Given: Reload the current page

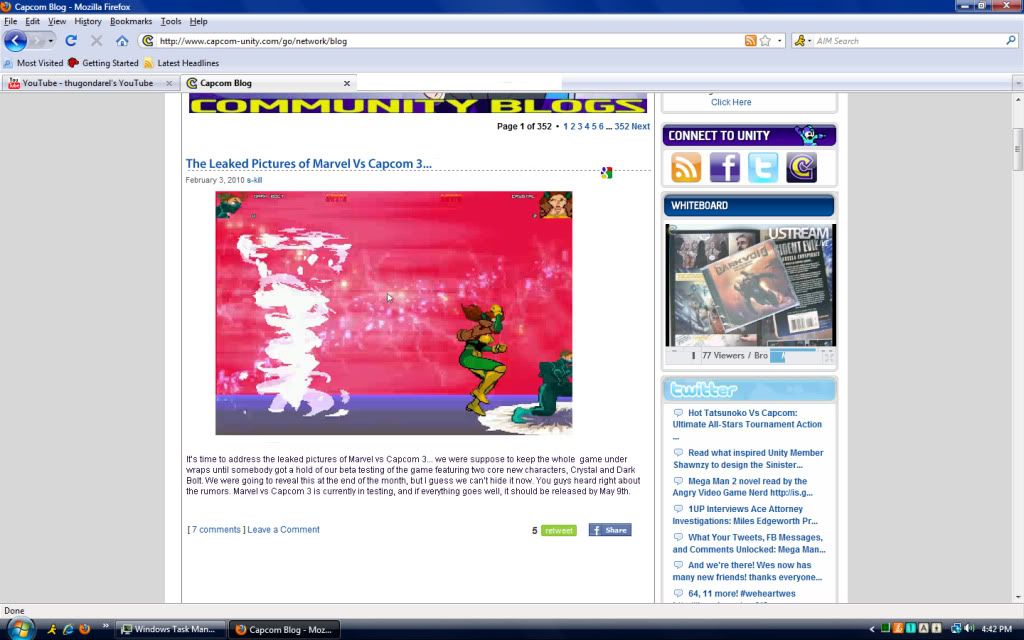Looking at the screenshot, I should [71, 40].
